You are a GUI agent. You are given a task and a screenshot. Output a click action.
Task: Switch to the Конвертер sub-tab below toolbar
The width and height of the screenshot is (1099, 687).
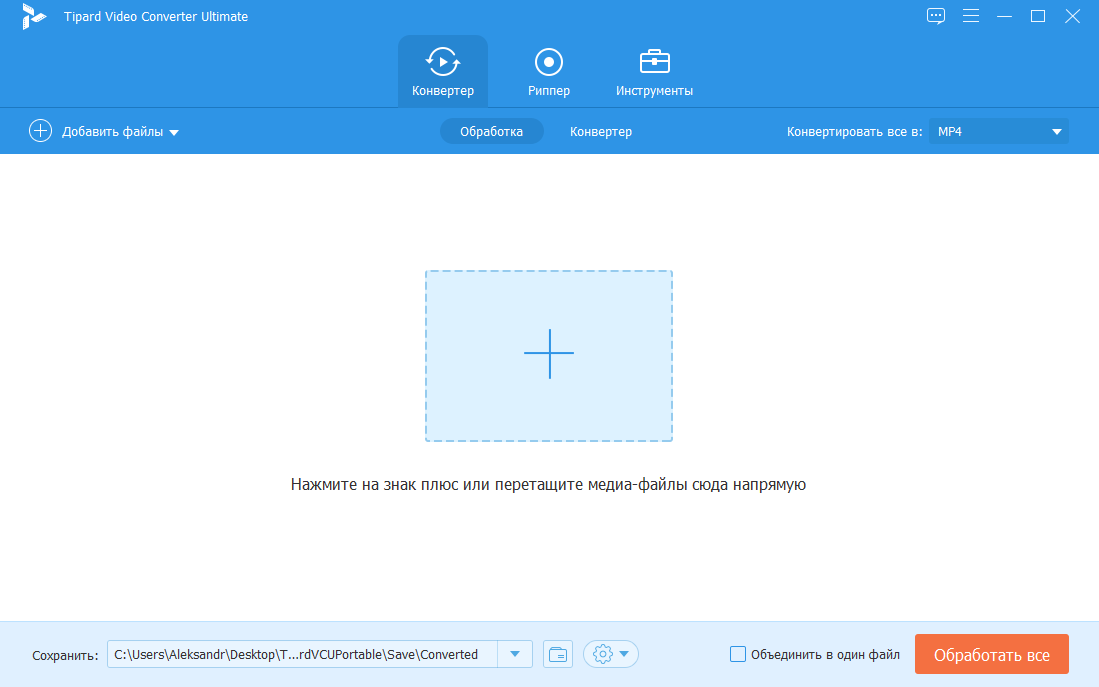click(600, 131)
